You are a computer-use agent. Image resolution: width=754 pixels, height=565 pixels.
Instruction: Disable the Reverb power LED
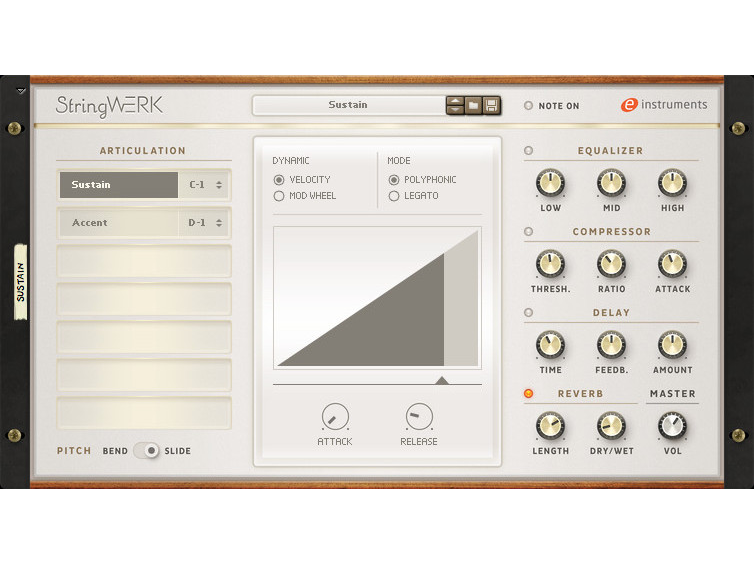click(x=528, y=393)
